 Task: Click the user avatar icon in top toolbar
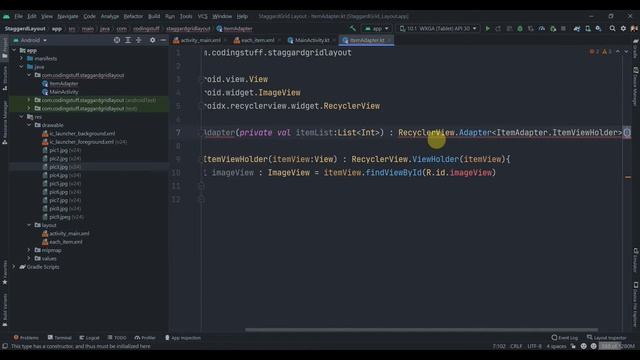(x=634, y=29)
